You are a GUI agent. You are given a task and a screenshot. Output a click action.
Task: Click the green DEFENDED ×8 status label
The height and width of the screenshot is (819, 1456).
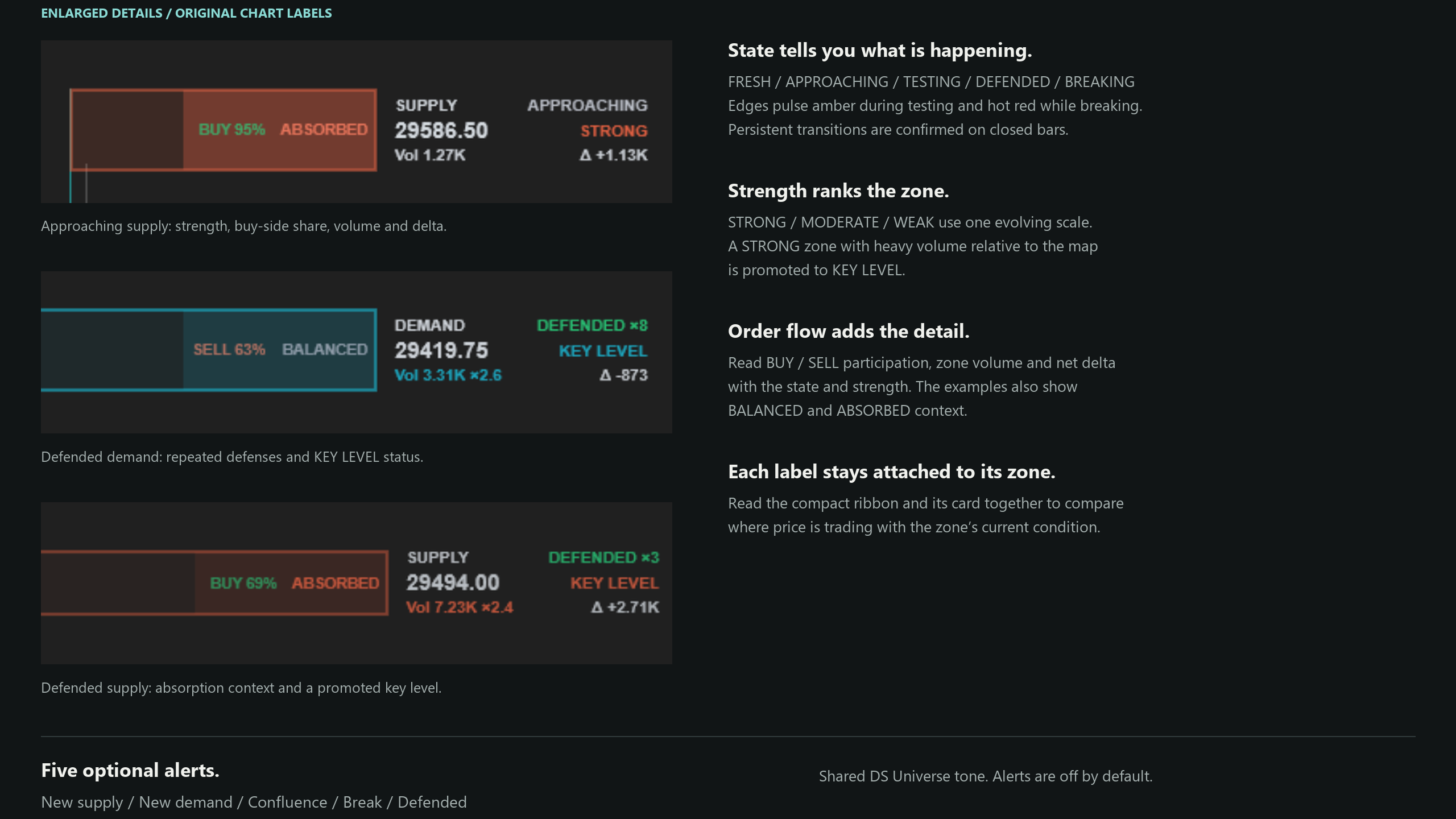pyautogui.click(x=592, y=325)
